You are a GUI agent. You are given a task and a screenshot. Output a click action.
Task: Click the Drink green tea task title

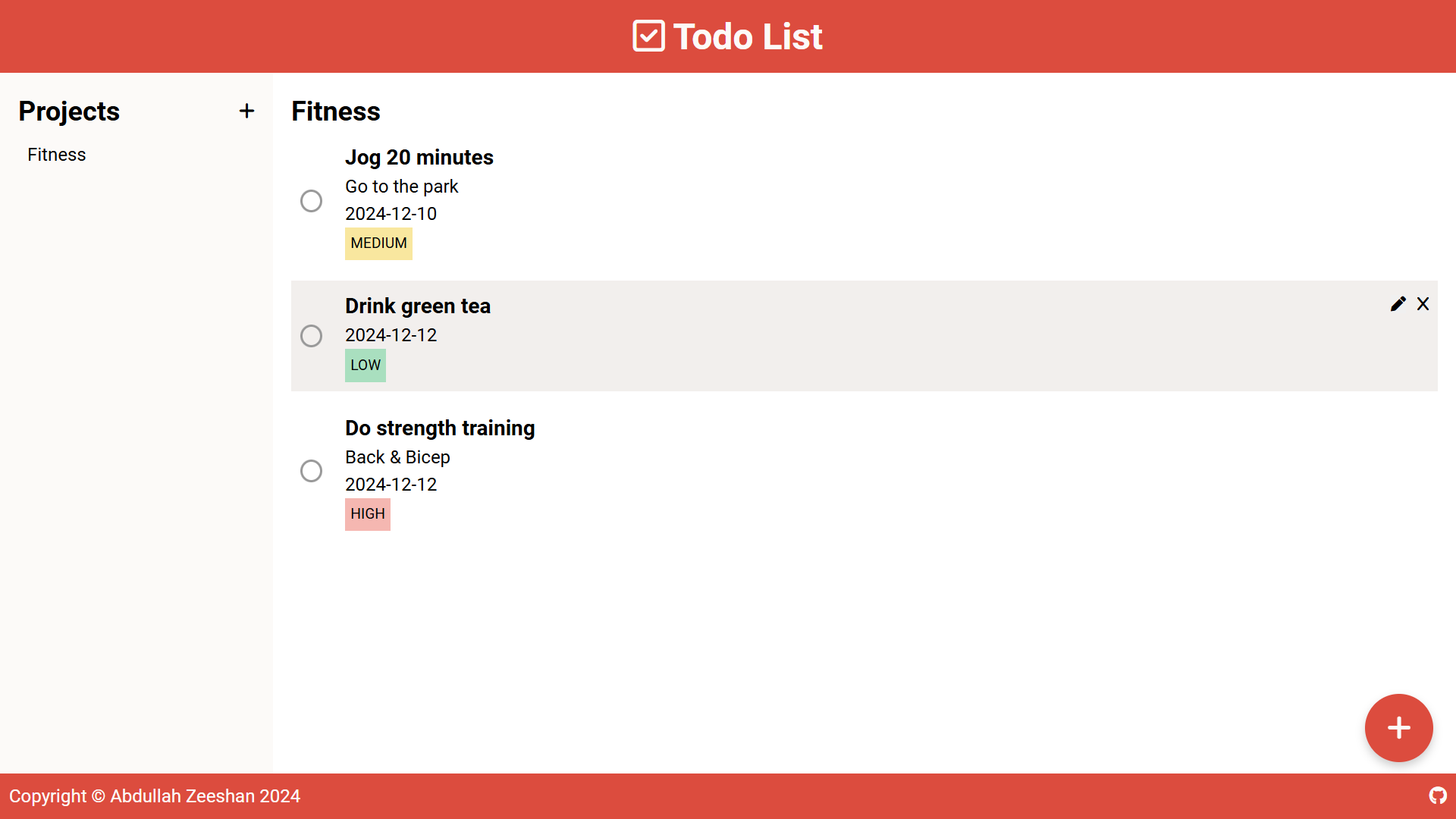coord(417,306)
